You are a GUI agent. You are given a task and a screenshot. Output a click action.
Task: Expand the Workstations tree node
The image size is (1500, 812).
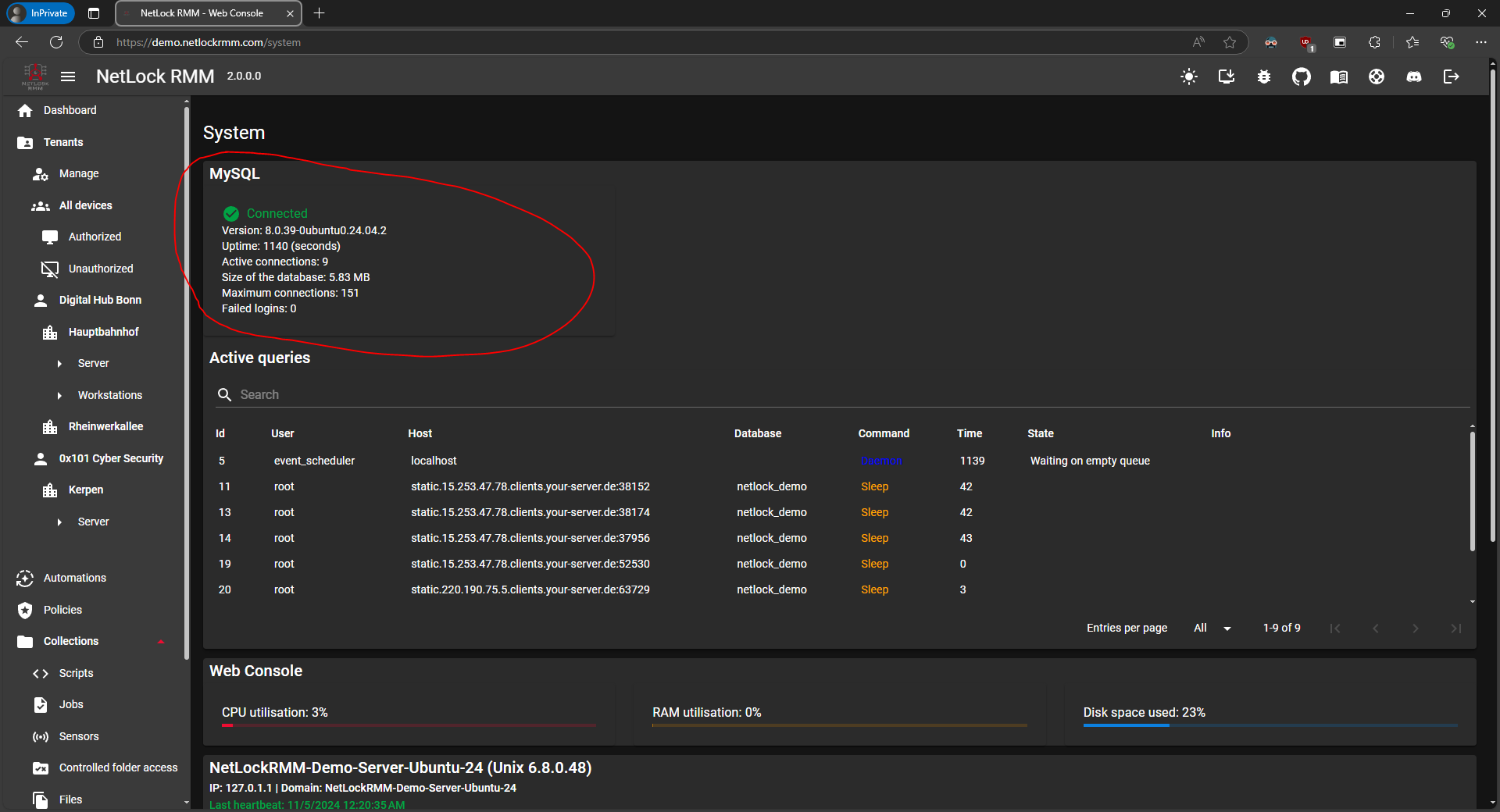pos(59,396)
